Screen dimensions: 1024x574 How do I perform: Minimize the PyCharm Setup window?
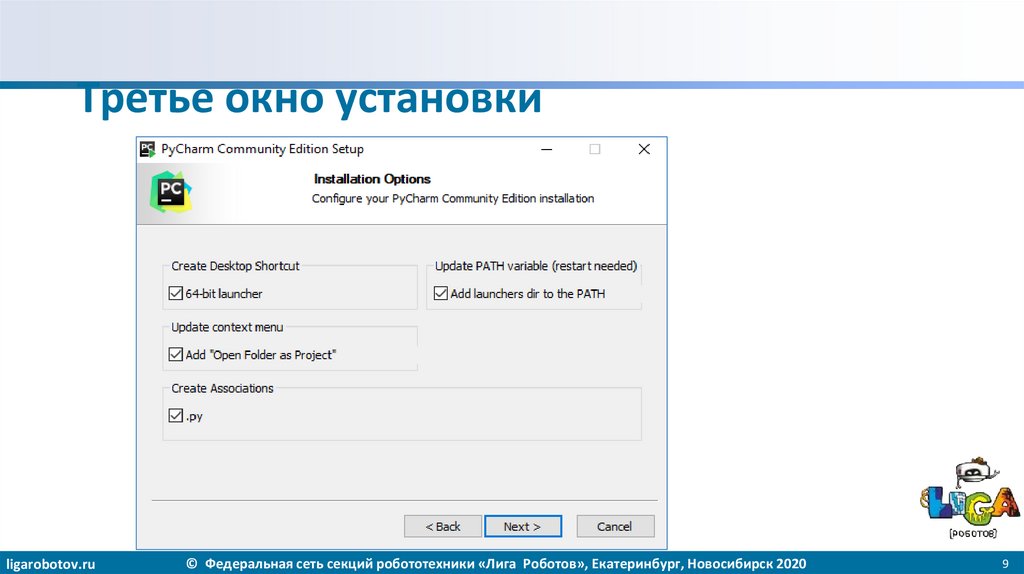click(x=547, y=150)
